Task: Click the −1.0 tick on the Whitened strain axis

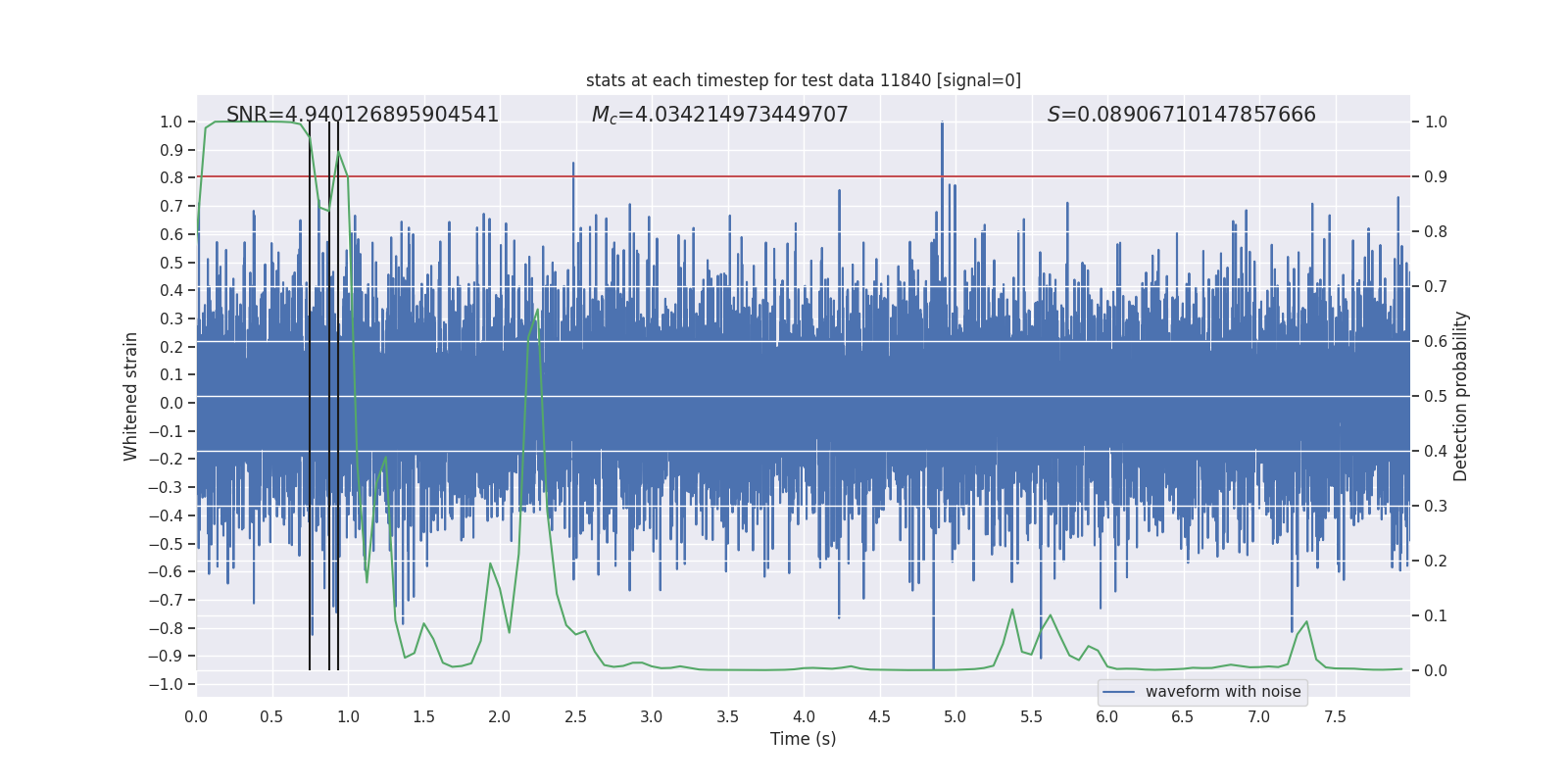Action: coord(166,684)
